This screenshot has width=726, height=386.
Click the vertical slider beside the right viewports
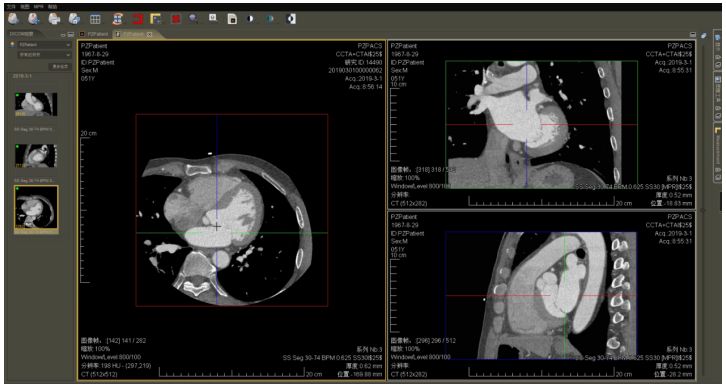[704, 210]
